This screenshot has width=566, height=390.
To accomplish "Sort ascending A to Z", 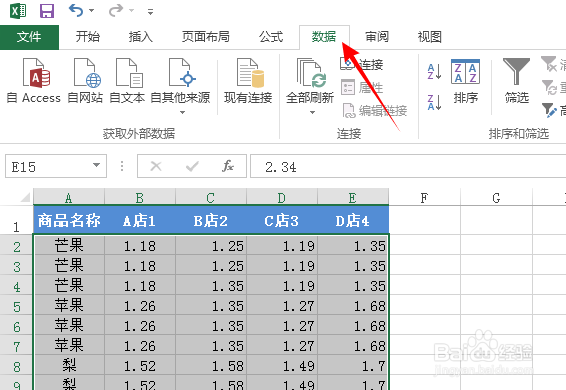I will pos(434,71).
